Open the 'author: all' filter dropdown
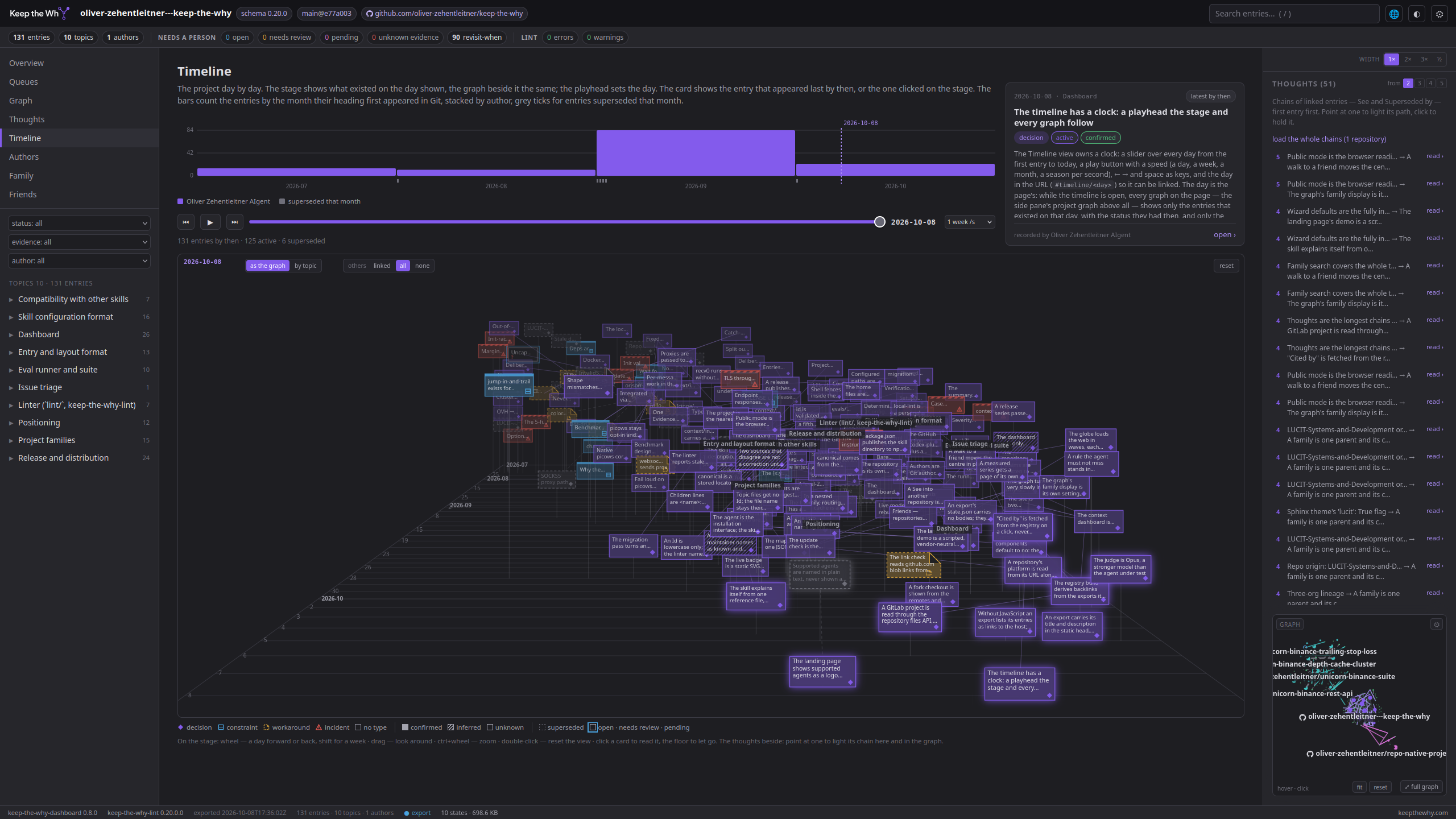This screenshot has width=1456, height=819. click(x=79, y=260)
